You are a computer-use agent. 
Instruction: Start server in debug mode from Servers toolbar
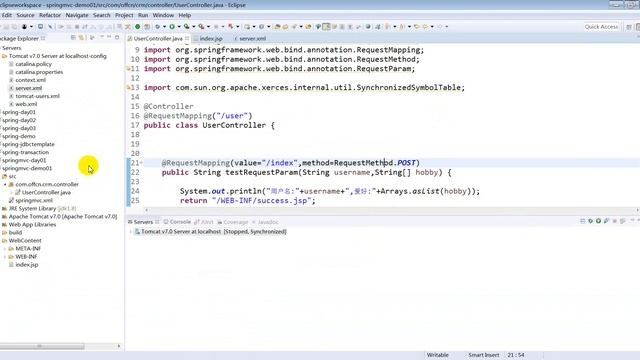(x=591, y=221)
